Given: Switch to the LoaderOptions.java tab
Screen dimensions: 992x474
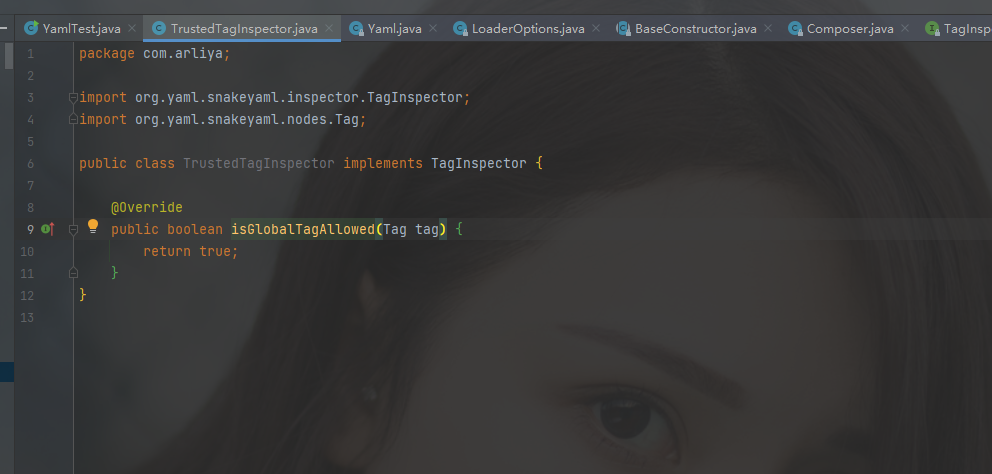Looking at the screenshot, I should pyautogui.click(x=528, y=28).
